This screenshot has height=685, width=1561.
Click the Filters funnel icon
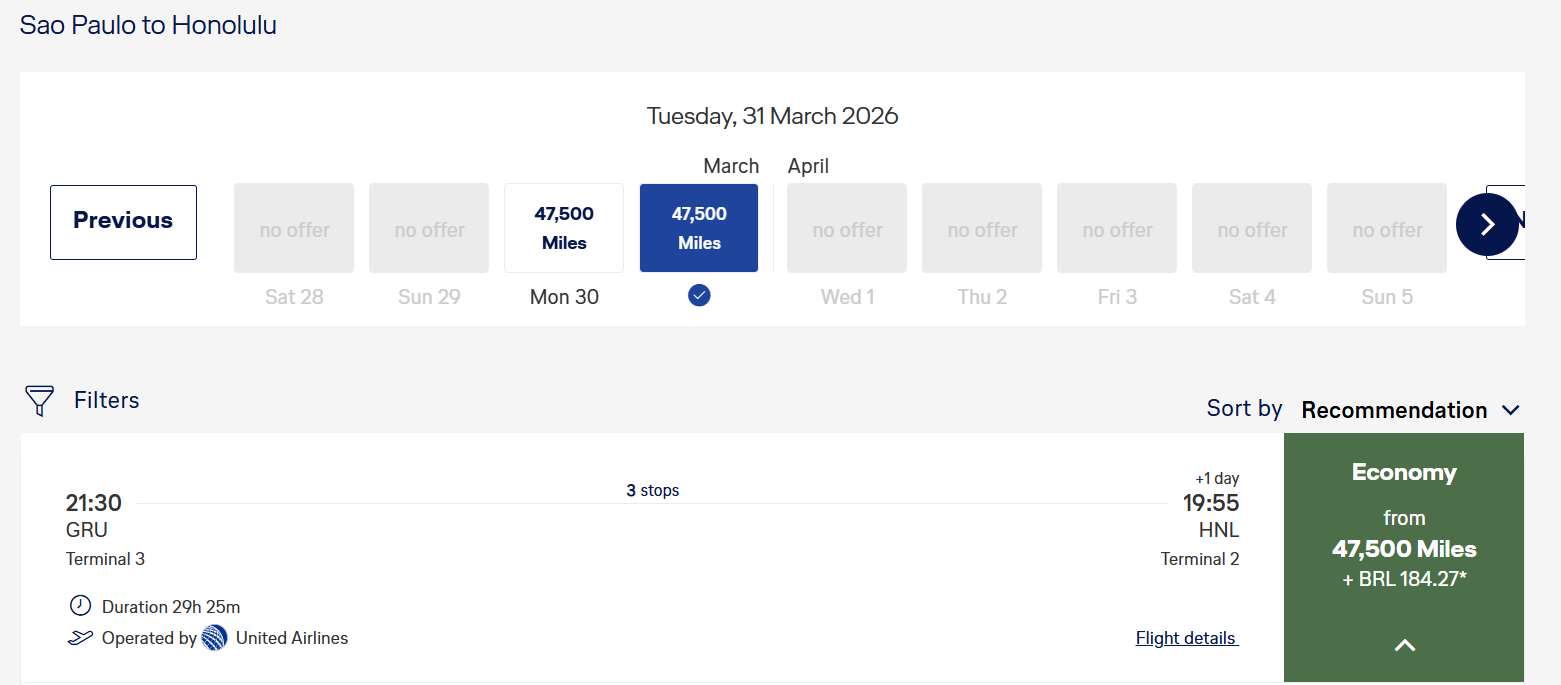(39, 401)
